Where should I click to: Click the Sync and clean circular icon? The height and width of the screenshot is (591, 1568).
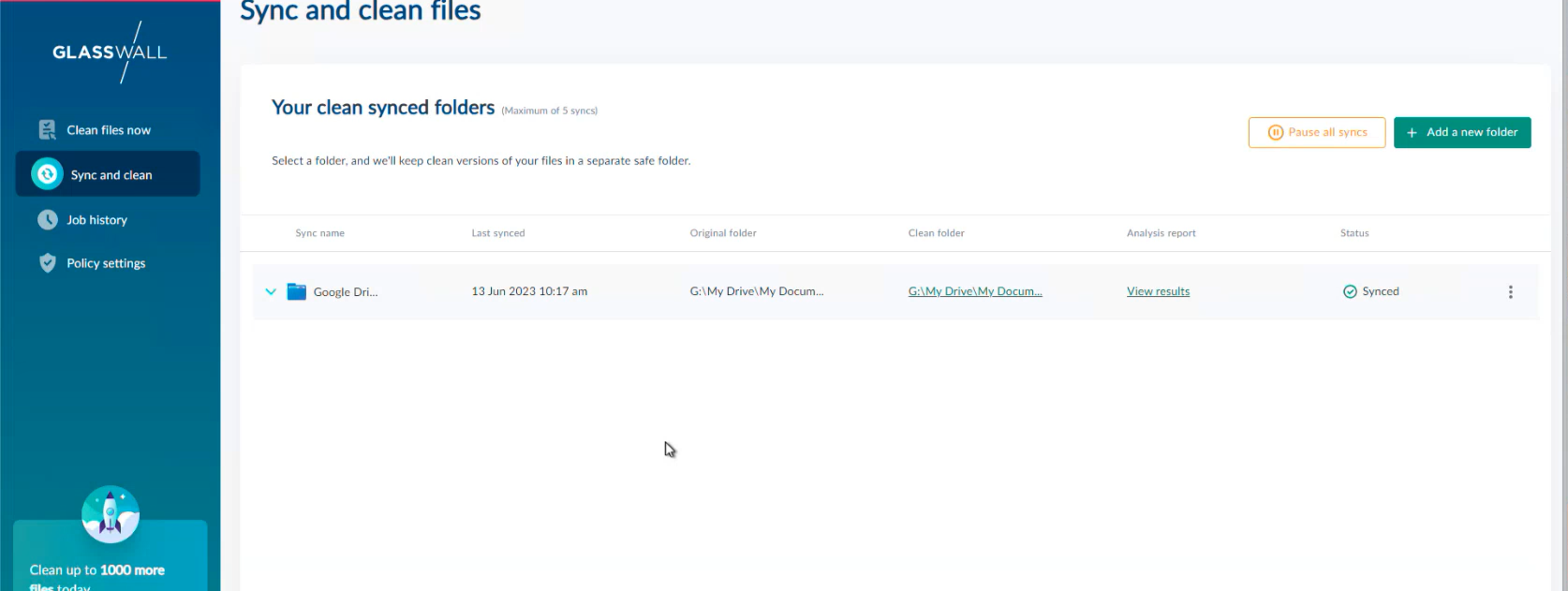click(x=47, y=174)
